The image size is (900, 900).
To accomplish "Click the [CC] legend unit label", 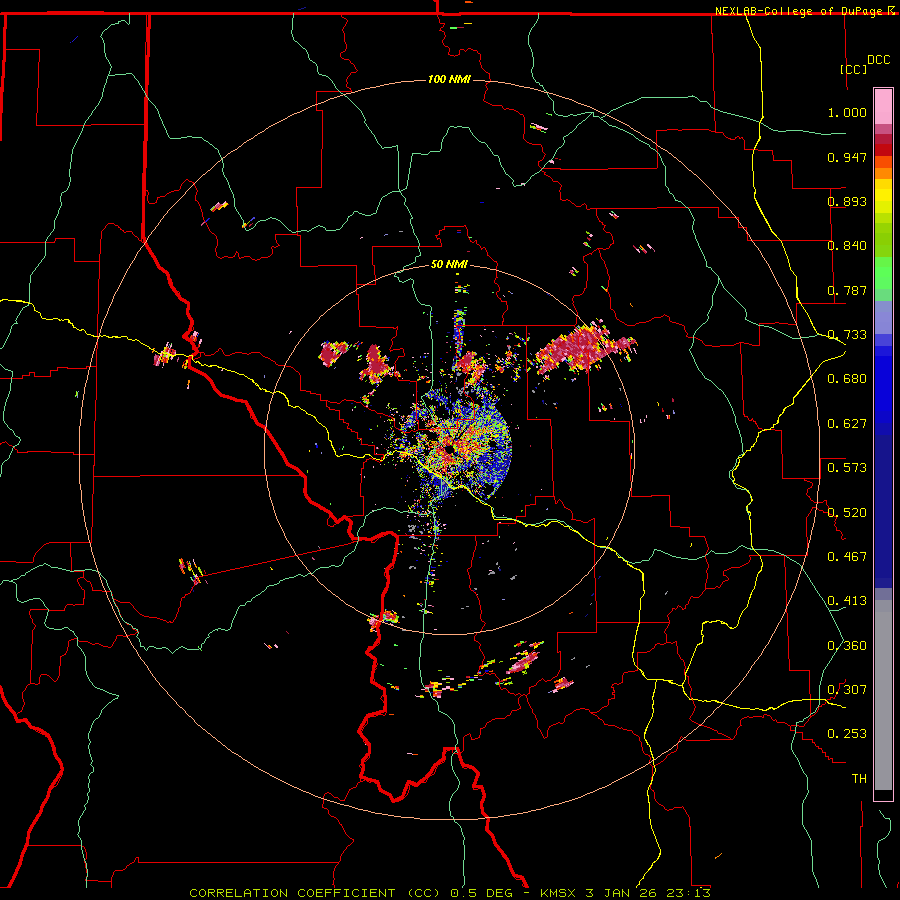I will (x=853, y=69).
